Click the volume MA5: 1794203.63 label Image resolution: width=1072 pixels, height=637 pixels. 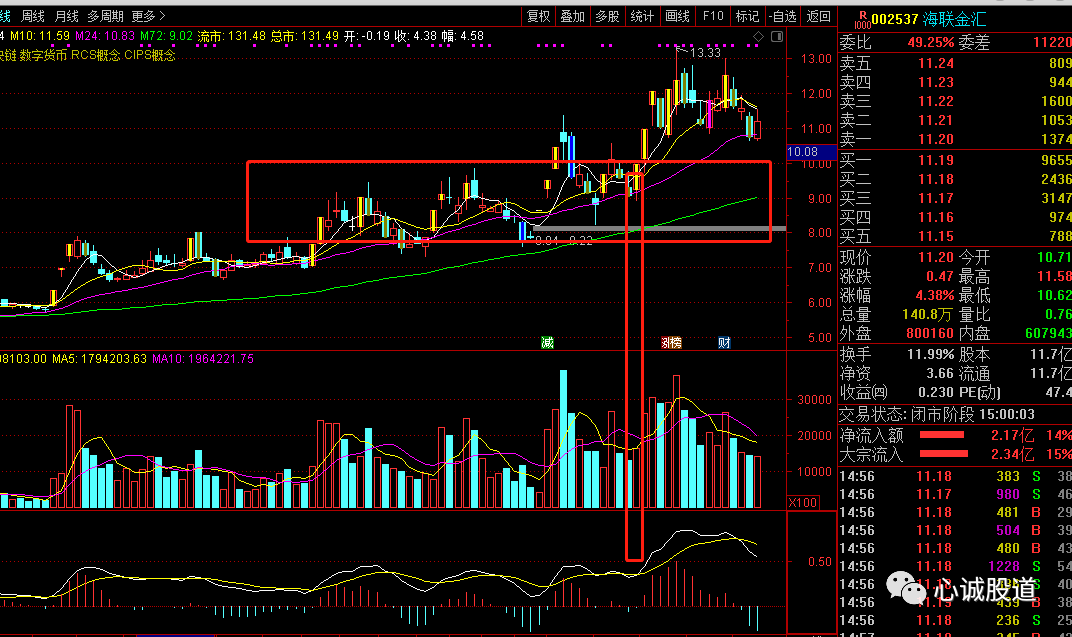coord(99,359)
